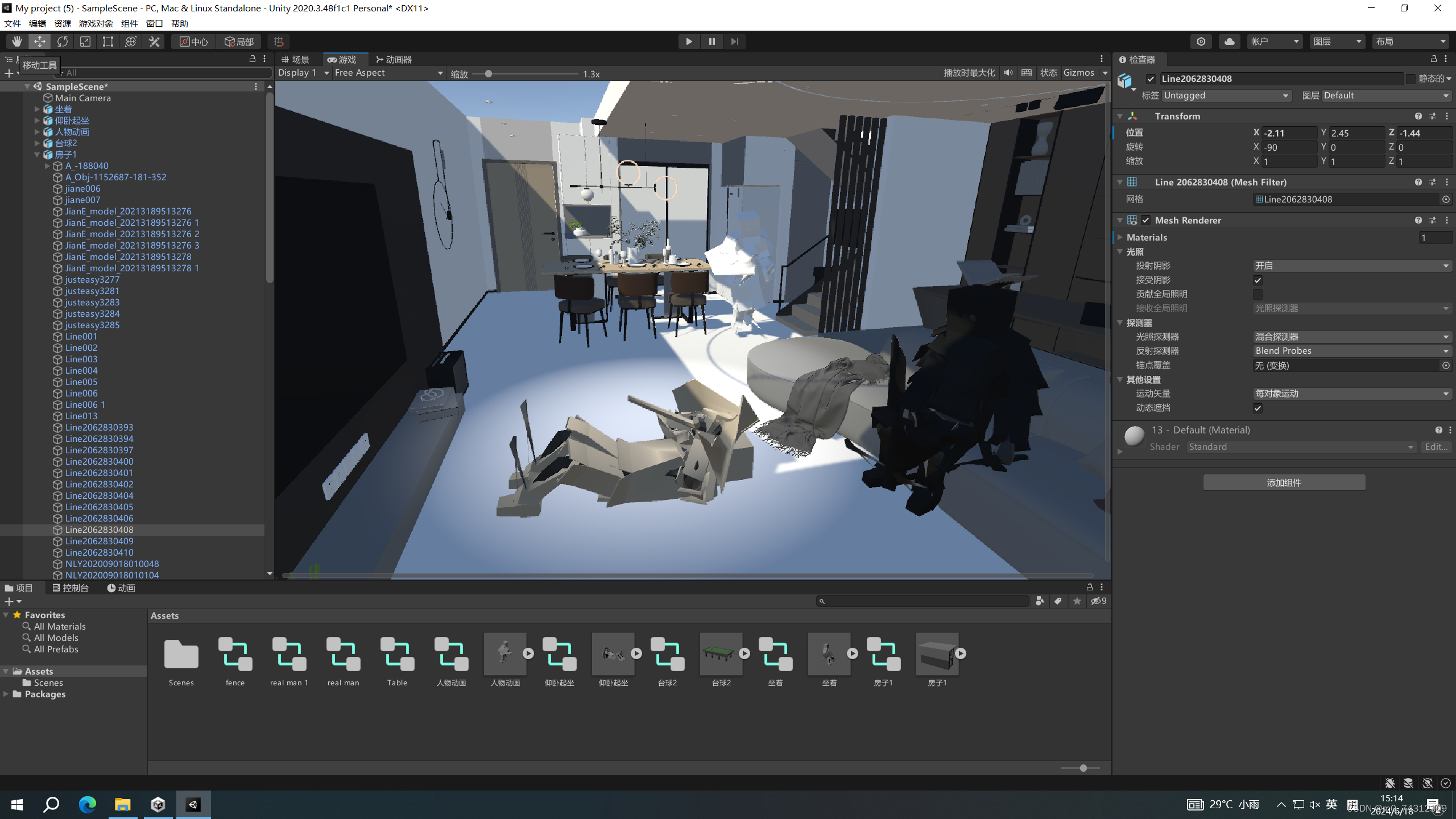The image size is (1456, 819).
Task: Expand the 台球2 hierarchy item
Action: pos(37,143)
